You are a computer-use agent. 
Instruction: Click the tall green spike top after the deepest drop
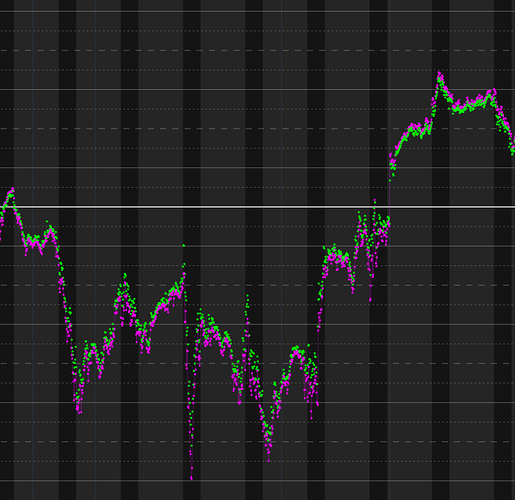pyautogui.click(x=247, y=295)
